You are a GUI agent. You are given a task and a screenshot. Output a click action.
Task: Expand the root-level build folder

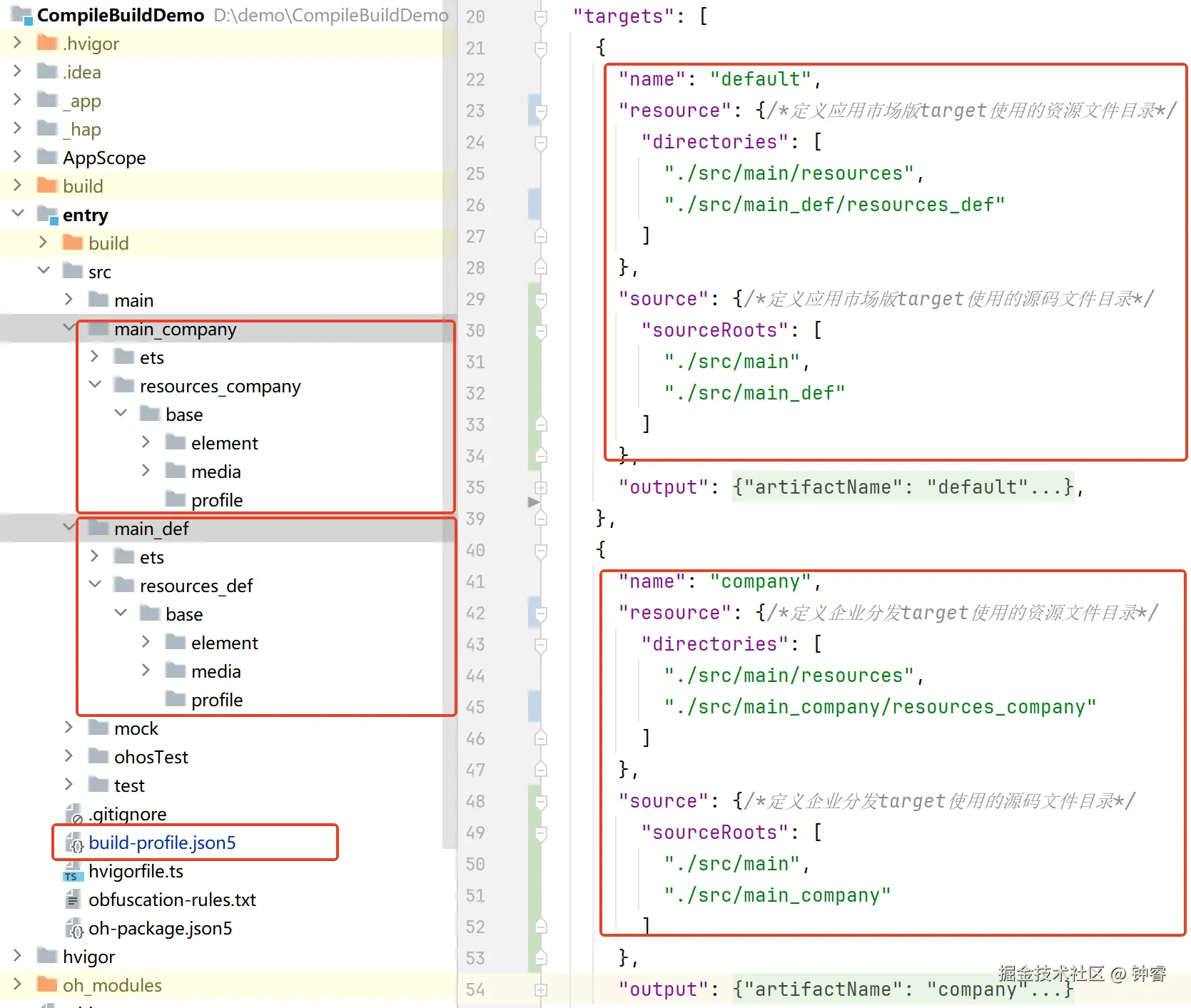(17, 185)
